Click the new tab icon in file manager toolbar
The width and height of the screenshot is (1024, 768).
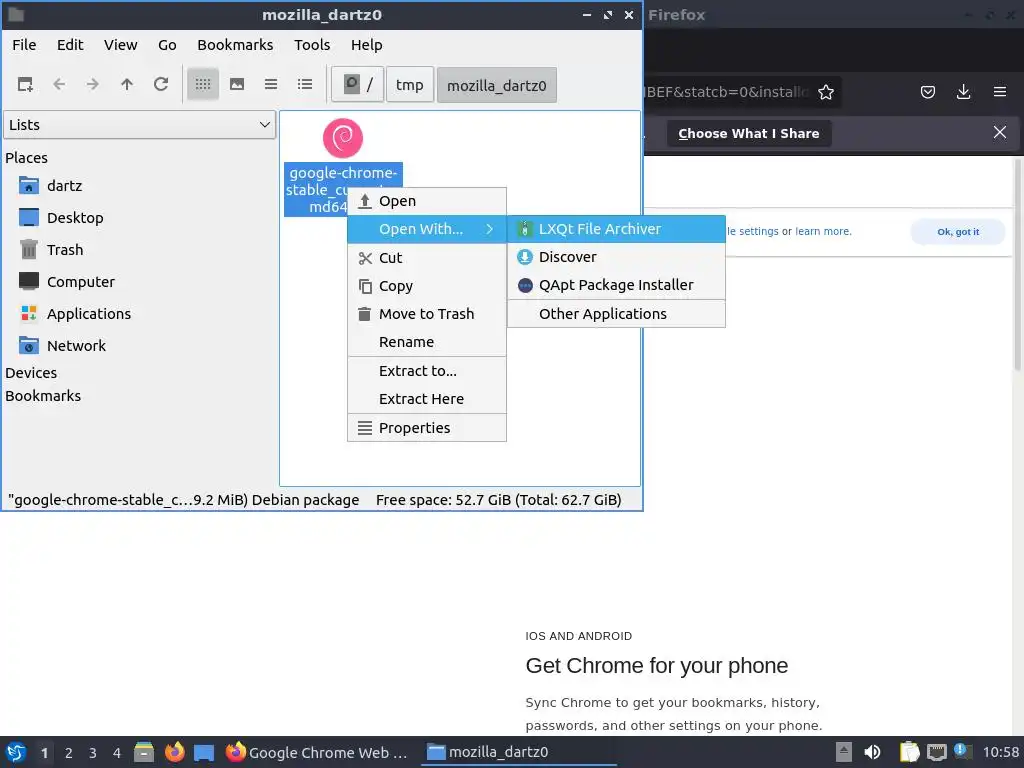(x=25, y=84)
